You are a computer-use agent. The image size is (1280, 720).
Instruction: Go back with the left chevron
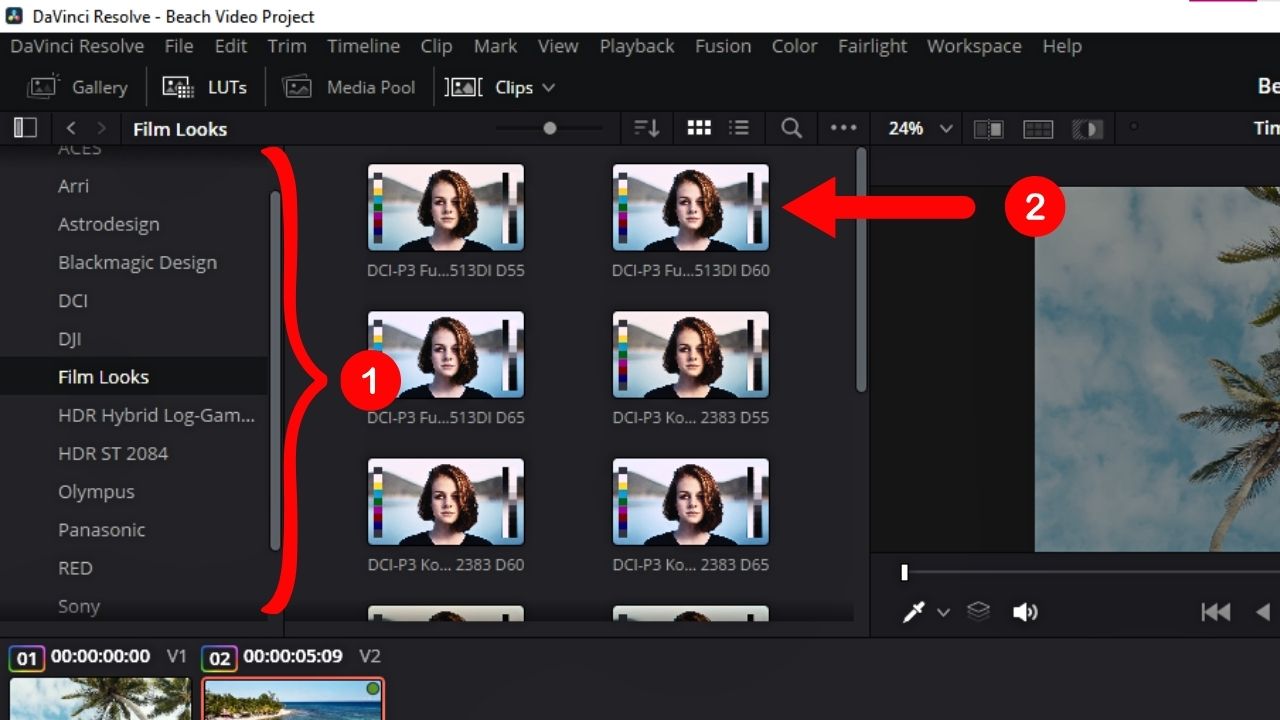coord(71,128)
